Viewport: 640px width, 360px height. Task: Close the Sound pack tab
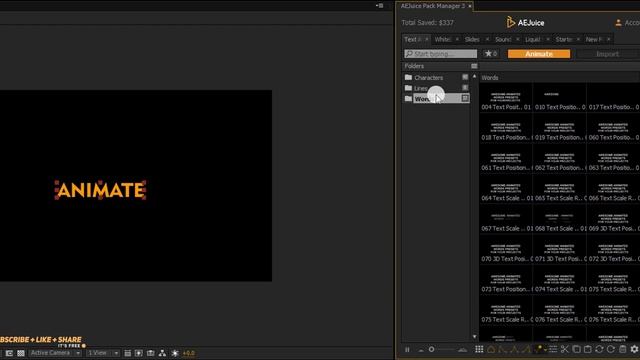518,39
